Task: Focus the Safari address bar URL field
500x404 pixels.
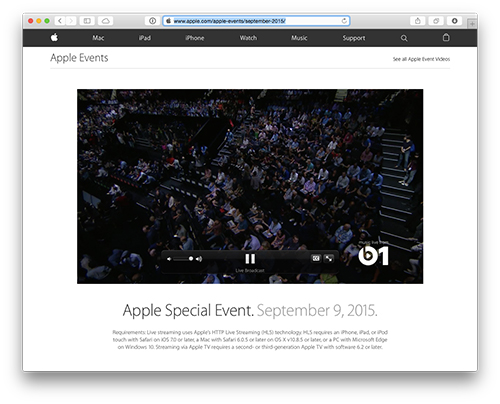Action: click(256, 21)
